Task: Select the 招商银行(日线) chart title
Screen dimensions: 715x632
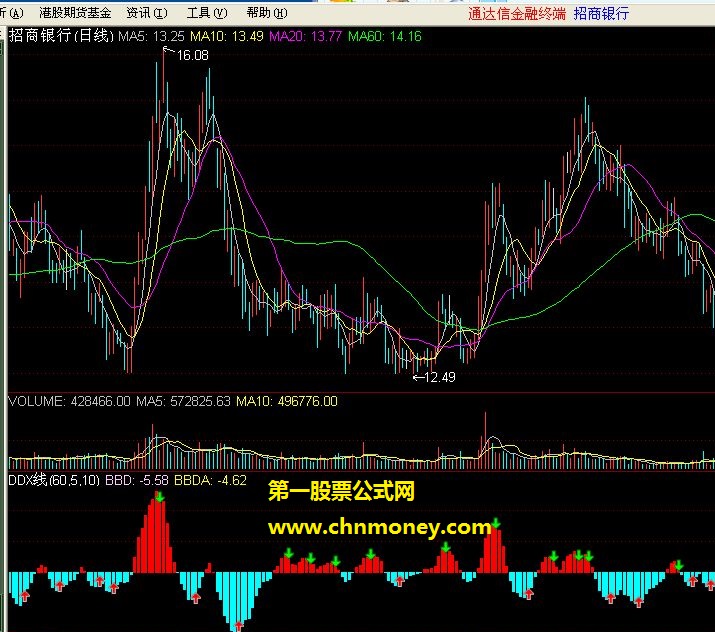Action: (61, 36)
